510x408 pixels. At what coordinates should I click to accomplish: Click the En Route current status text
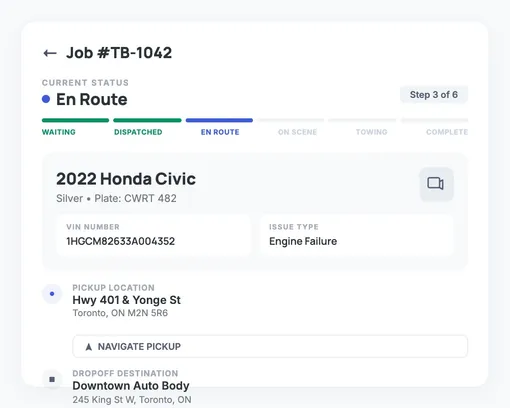92,99
